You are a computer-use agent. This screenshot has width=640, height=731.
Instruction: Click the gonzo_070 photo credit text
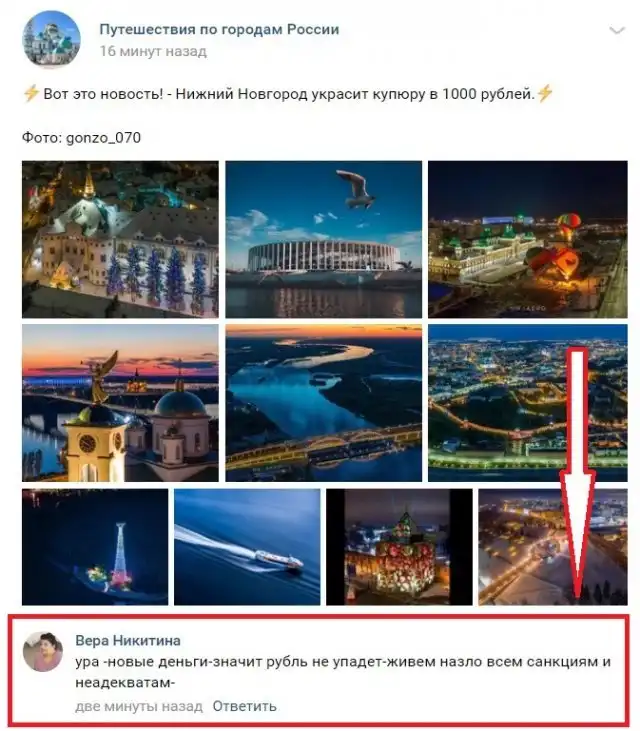click(x=103, y=138)
